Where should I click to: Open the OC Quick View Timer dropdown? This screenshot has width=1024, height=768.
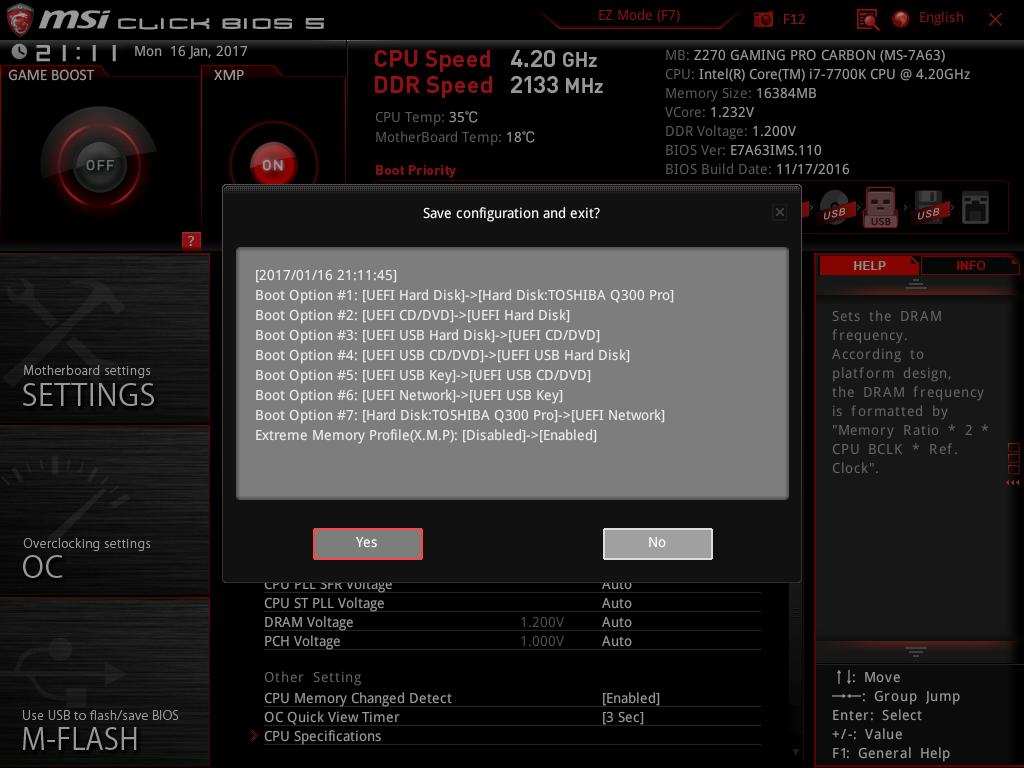tap(623, 717)
